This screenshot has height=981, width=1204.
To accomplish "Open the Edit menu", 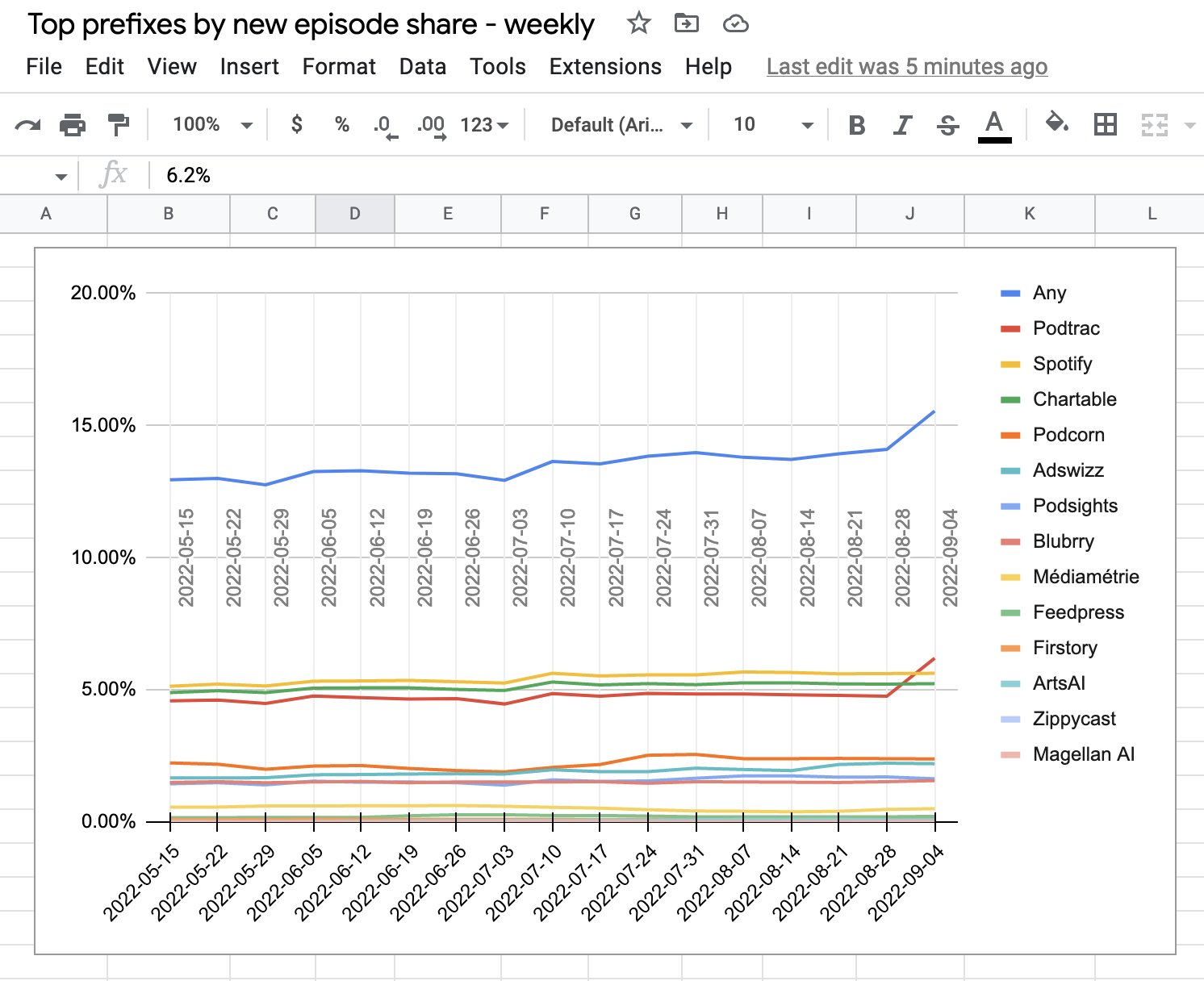I will point(104,66).
